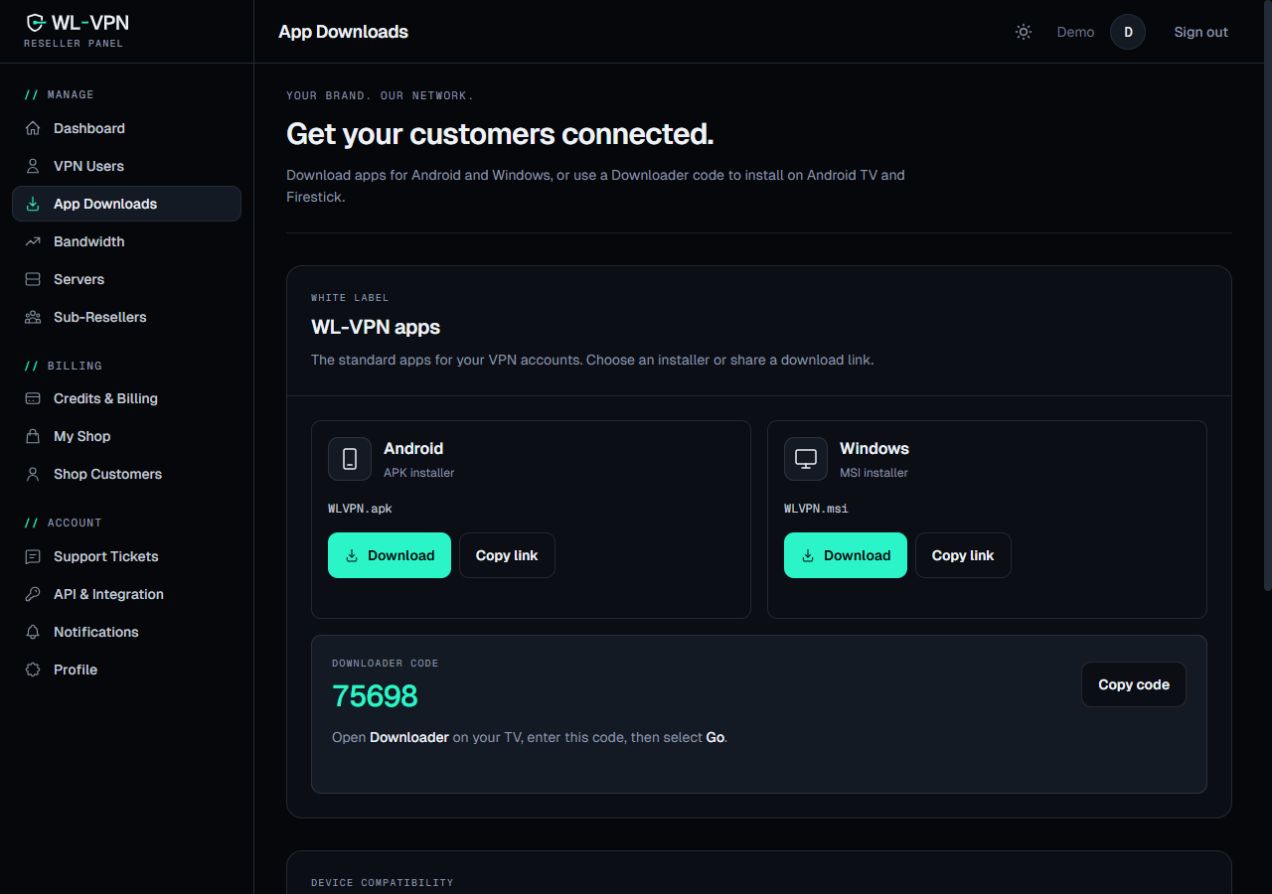The image size is (1272, 894).
Task: Navigate to Servers
Action: click(126, 279)
